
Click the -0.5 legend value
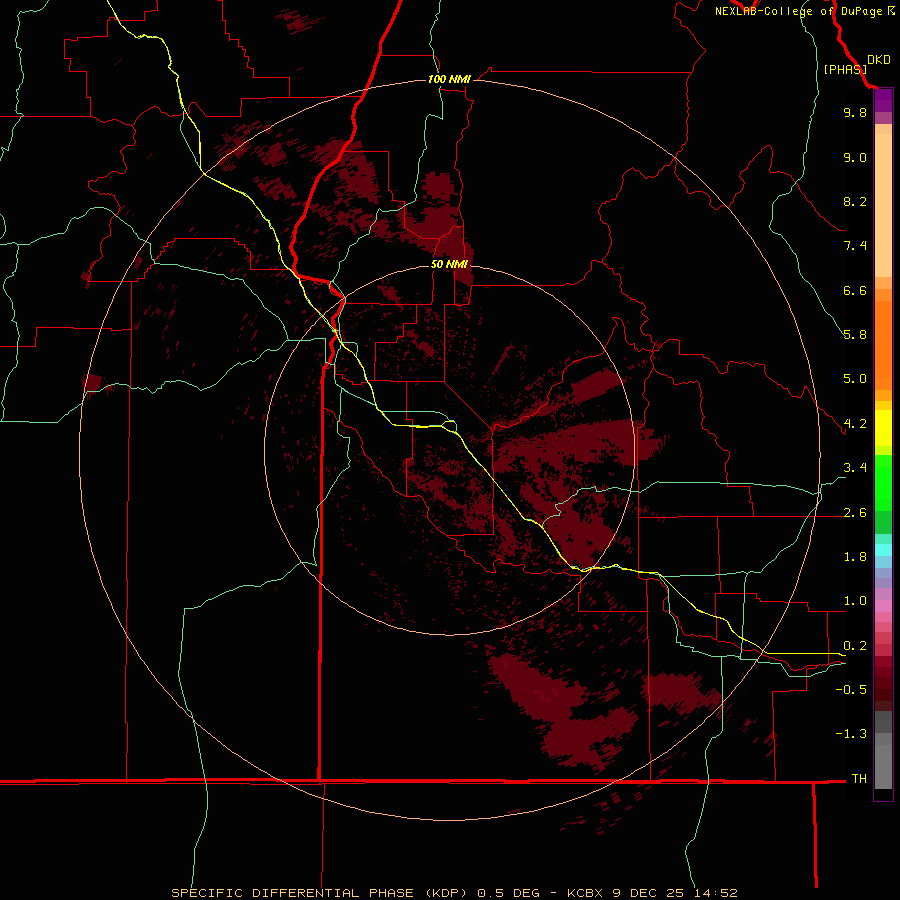(851, 689)
